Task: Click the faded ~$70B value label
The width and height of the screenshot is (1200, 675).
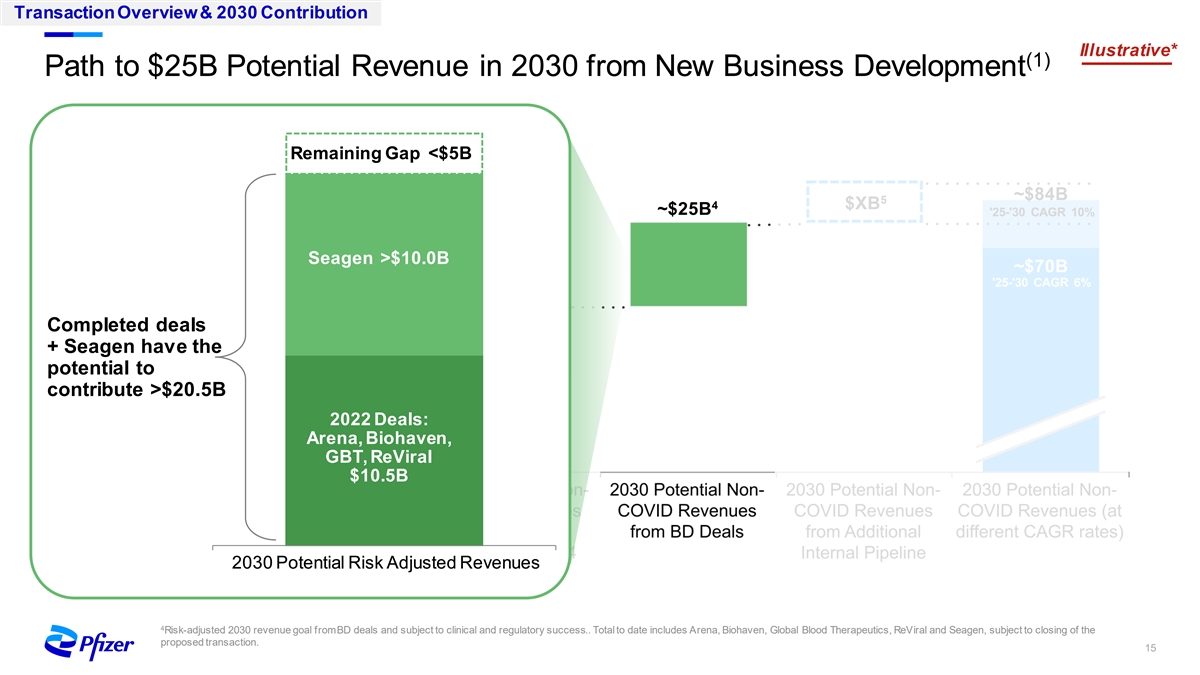Action: pos(1040,266)
